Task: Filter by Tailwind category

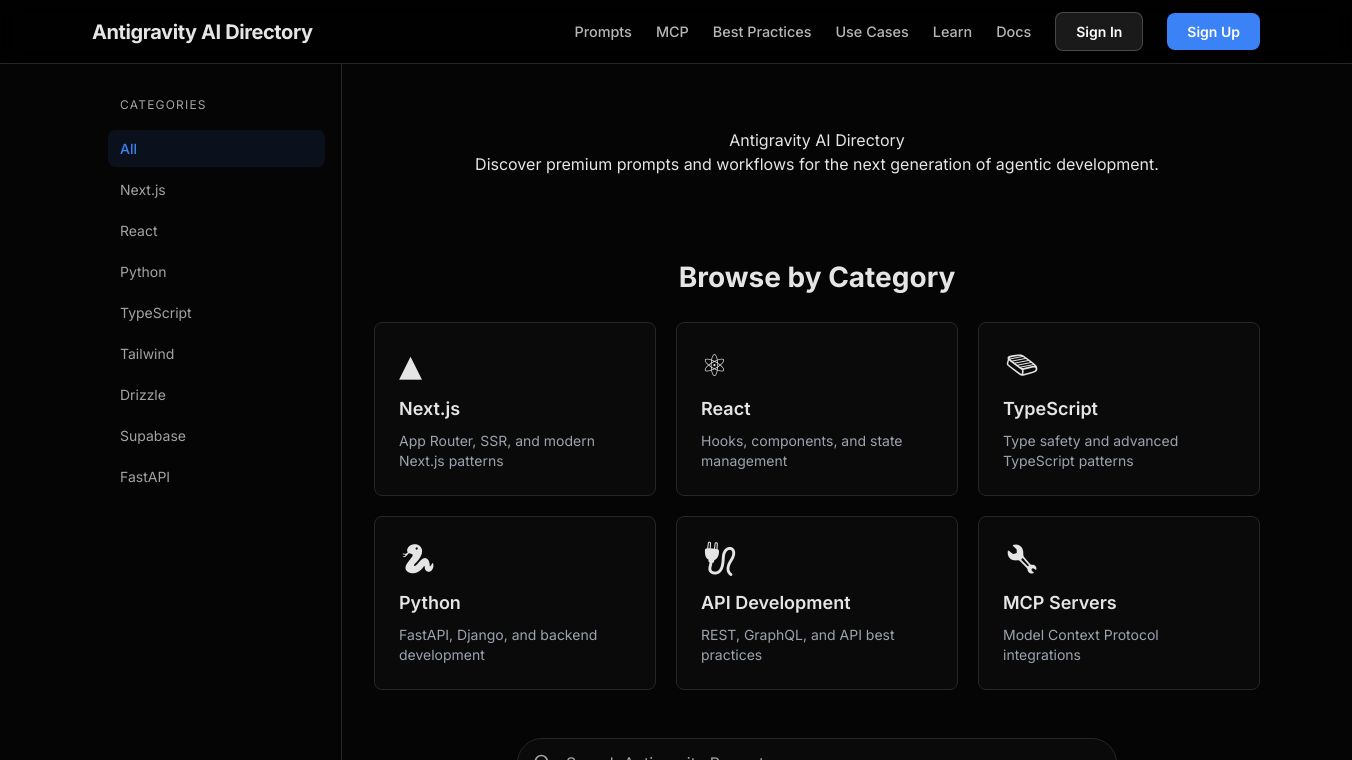Action: point(147,354)
